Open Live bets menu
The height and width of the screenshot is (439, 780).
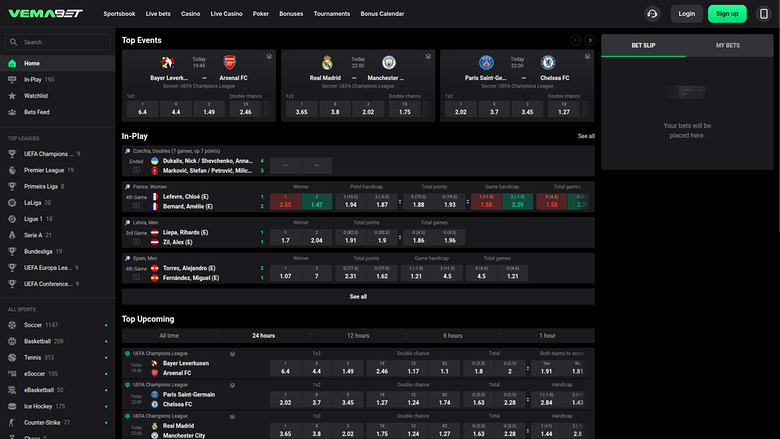pyautogui.click(x=158, y=14)
